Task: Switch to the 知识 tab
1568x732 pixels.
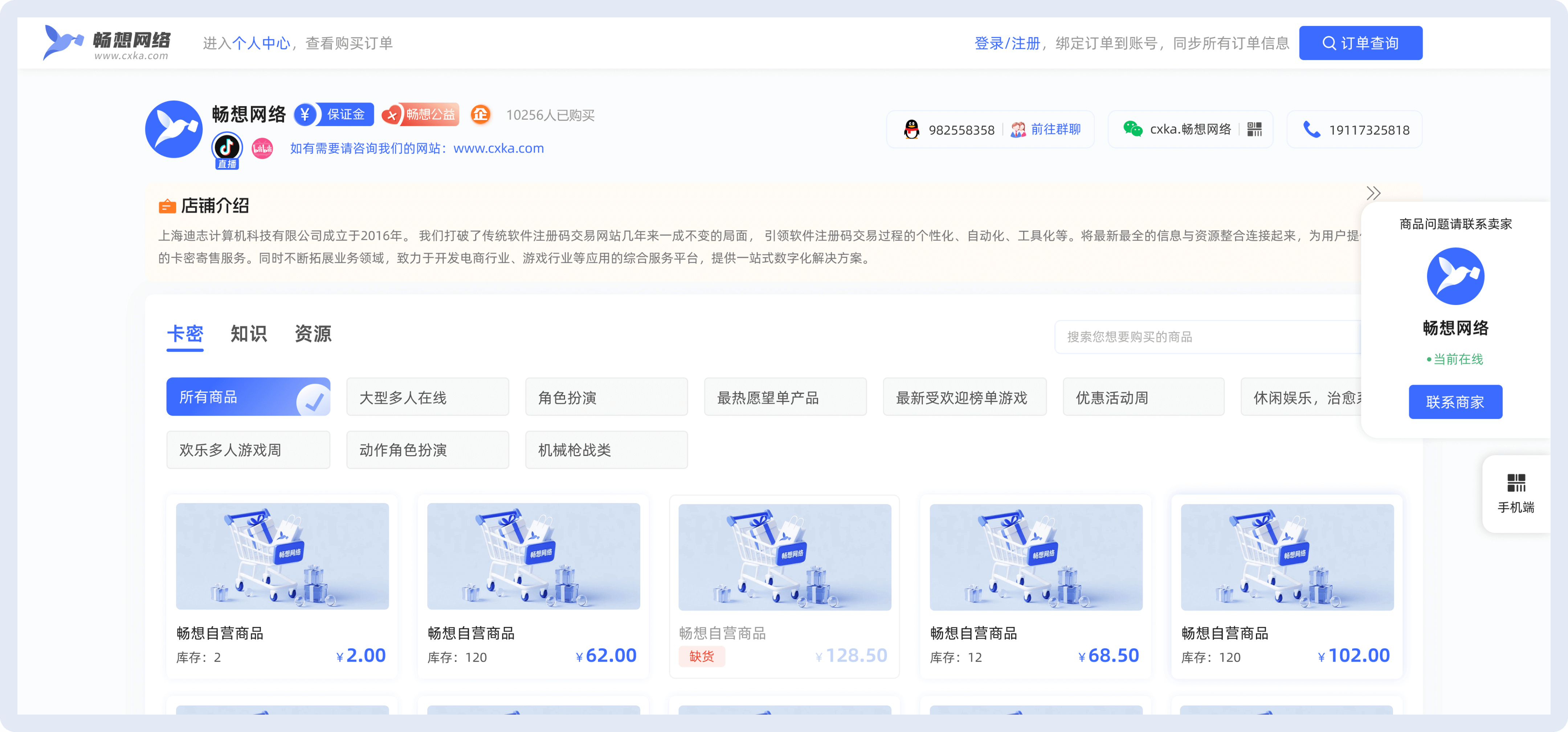Action: click(x=248, y=334)
